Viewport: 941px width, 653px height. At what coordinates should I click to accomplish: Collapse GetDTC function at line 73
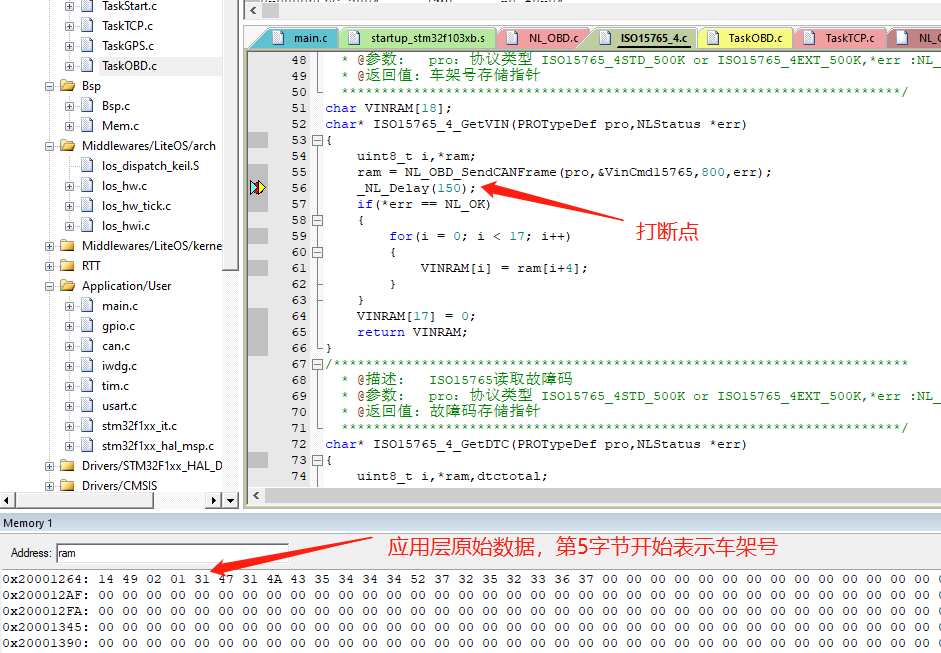point(317,460)
